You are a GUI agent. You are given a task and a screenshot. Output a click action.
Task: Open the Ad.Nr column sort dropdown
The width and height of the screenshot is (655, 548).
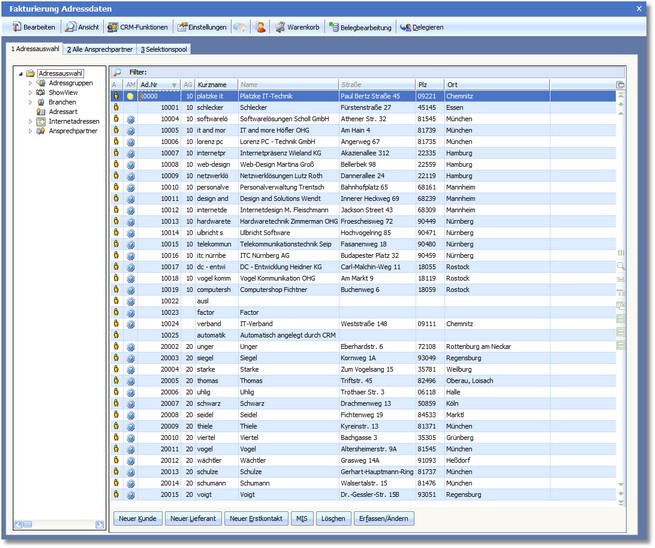175,85
